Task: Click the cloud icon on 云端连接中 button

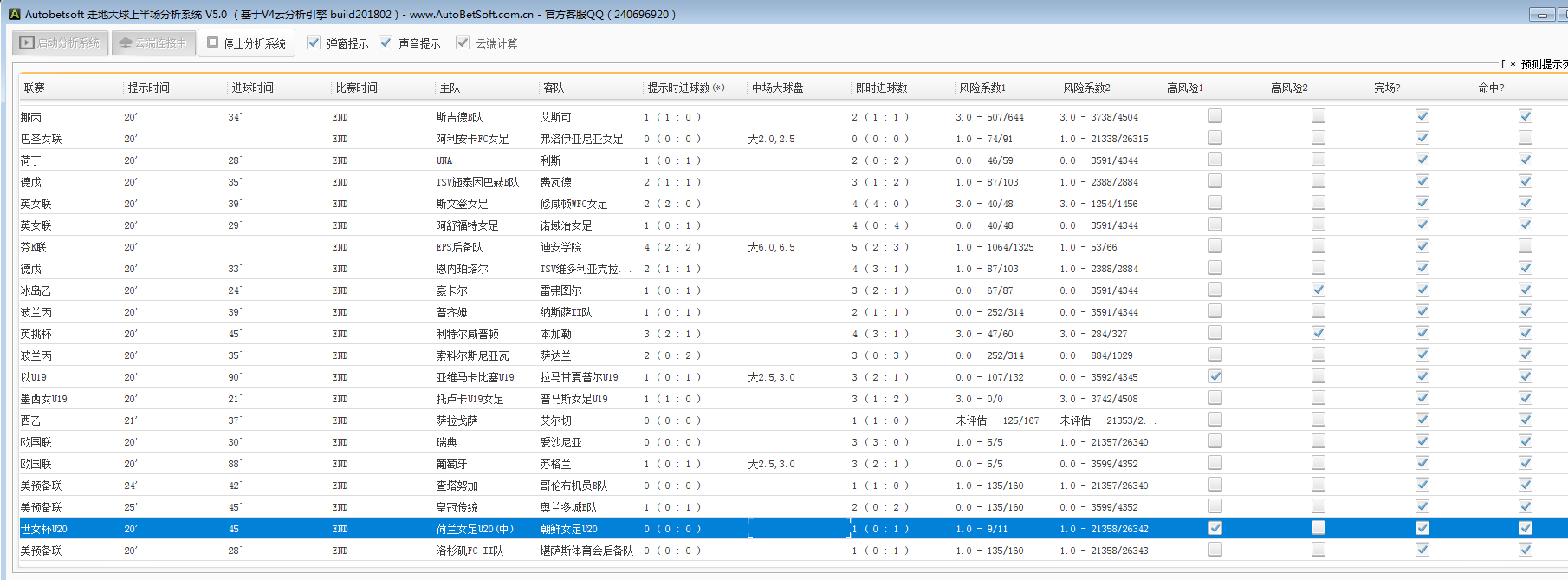Action: [126, 42]
